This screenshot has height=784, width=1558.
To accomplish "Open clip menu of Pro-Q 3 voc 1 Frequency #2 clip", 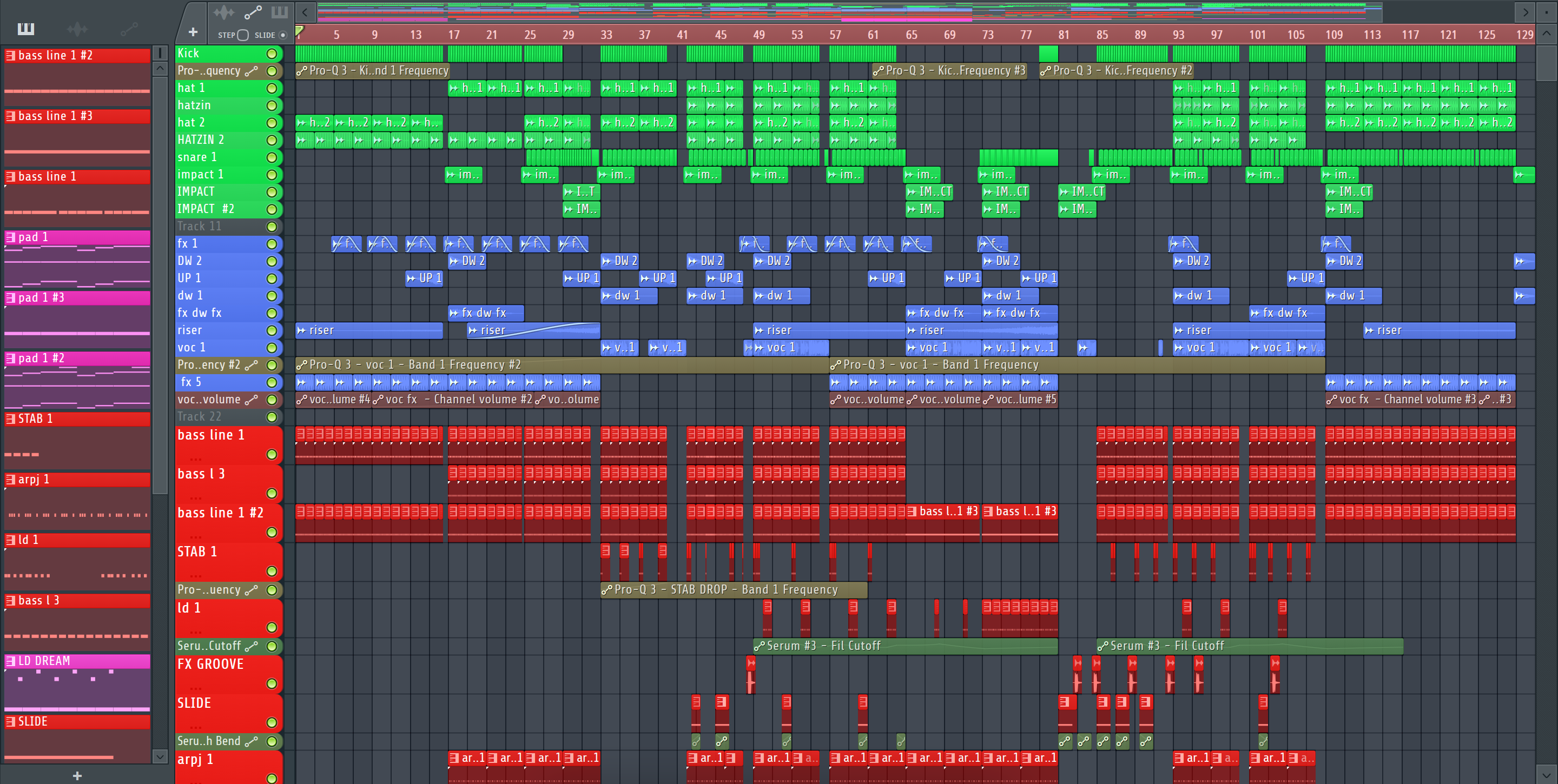I will point(302,365).
